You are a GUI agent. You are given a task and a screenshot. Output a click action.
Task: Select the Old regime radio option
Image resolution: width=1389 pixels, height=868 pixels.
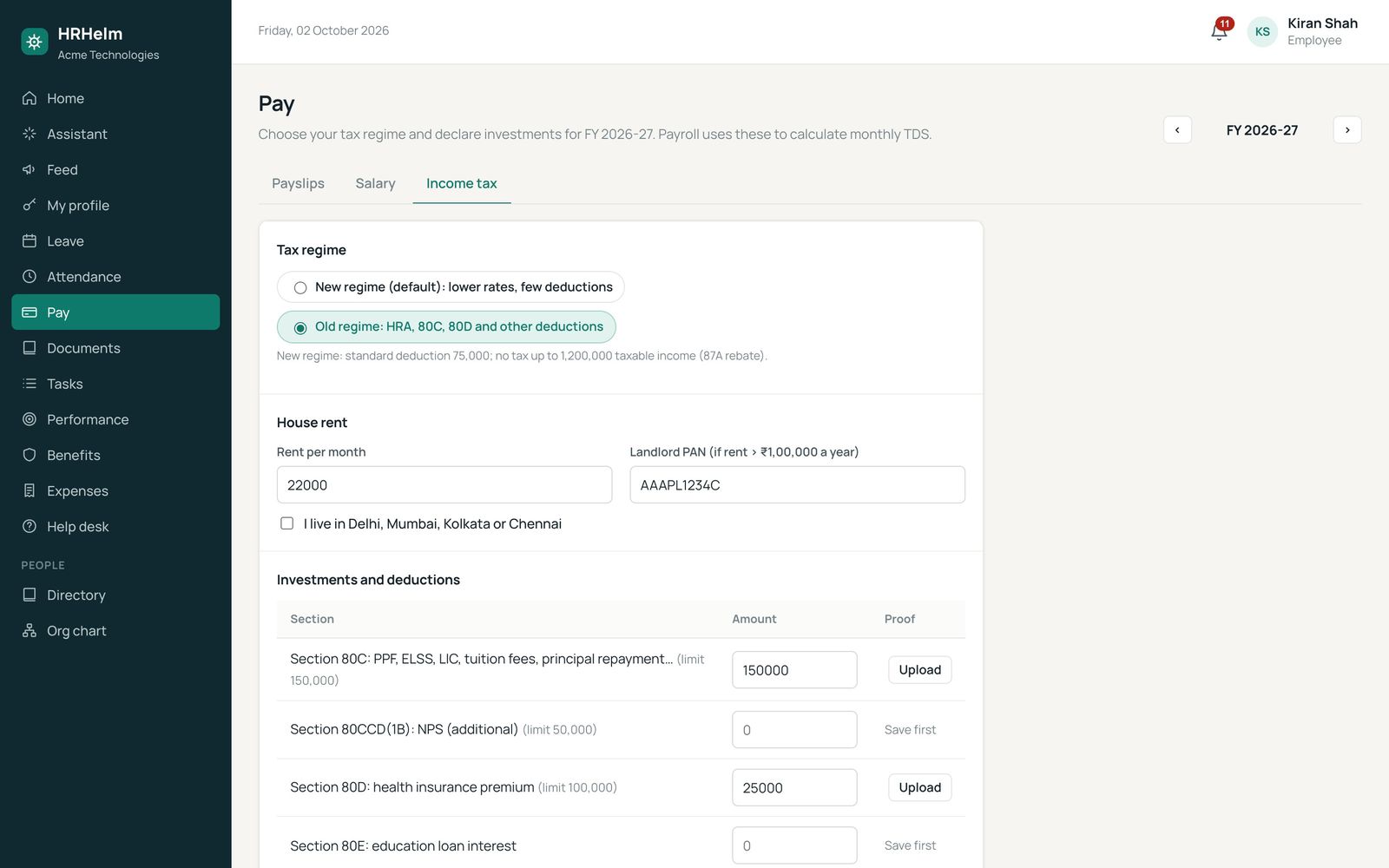(x=300, y=327)
